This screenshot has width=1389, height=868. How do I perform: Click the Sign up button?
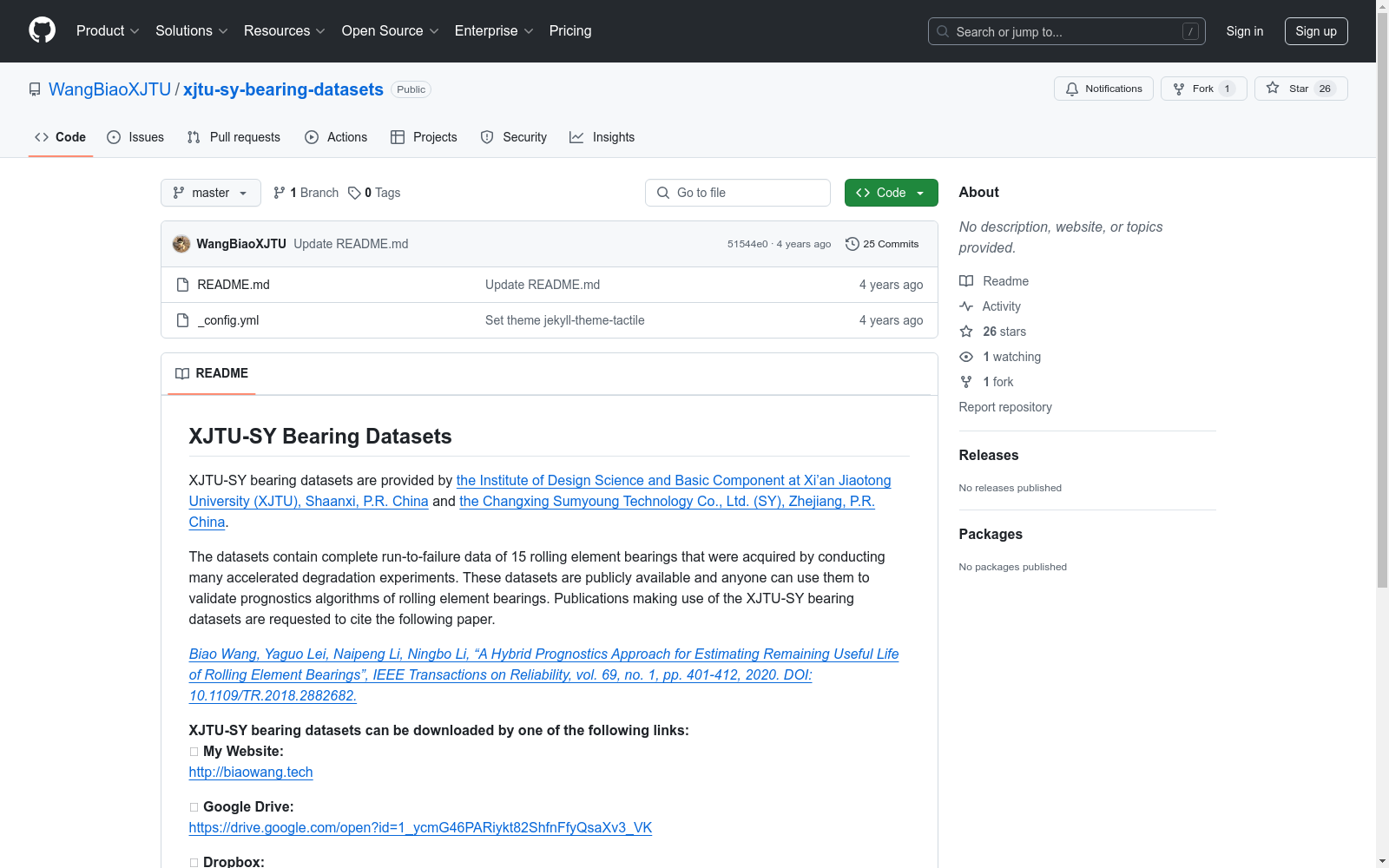point(1316,31)
